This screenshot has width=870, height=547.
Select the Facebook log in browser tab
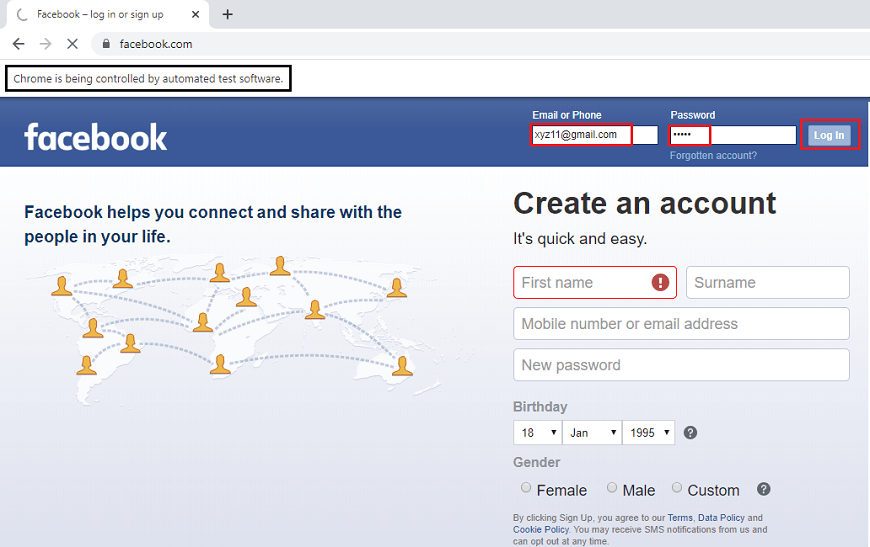pyautogui.click(x=100, y=14)
